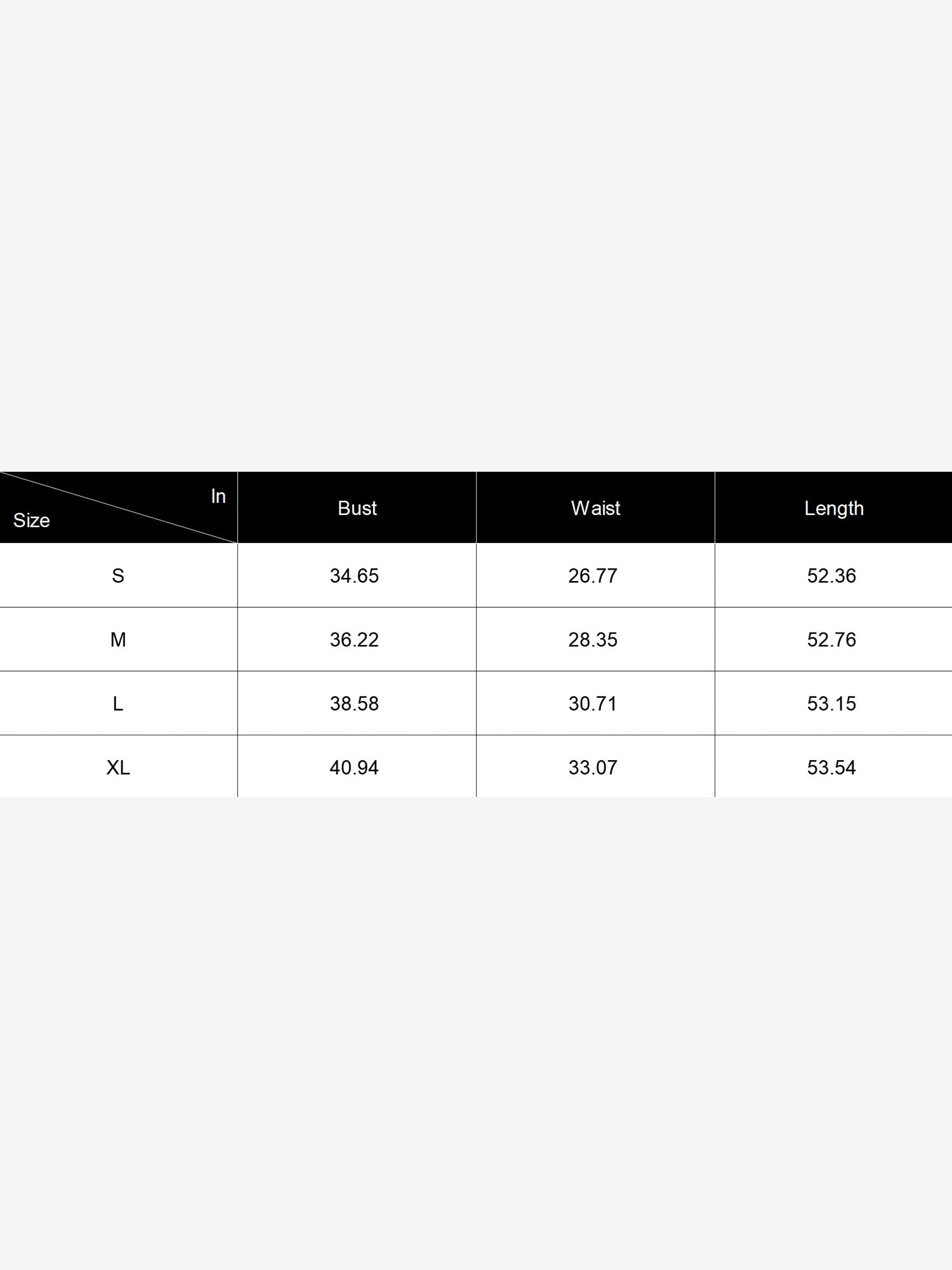Select waist value 30.71
The image size is (952, 1270).
(x=593, y=704)
